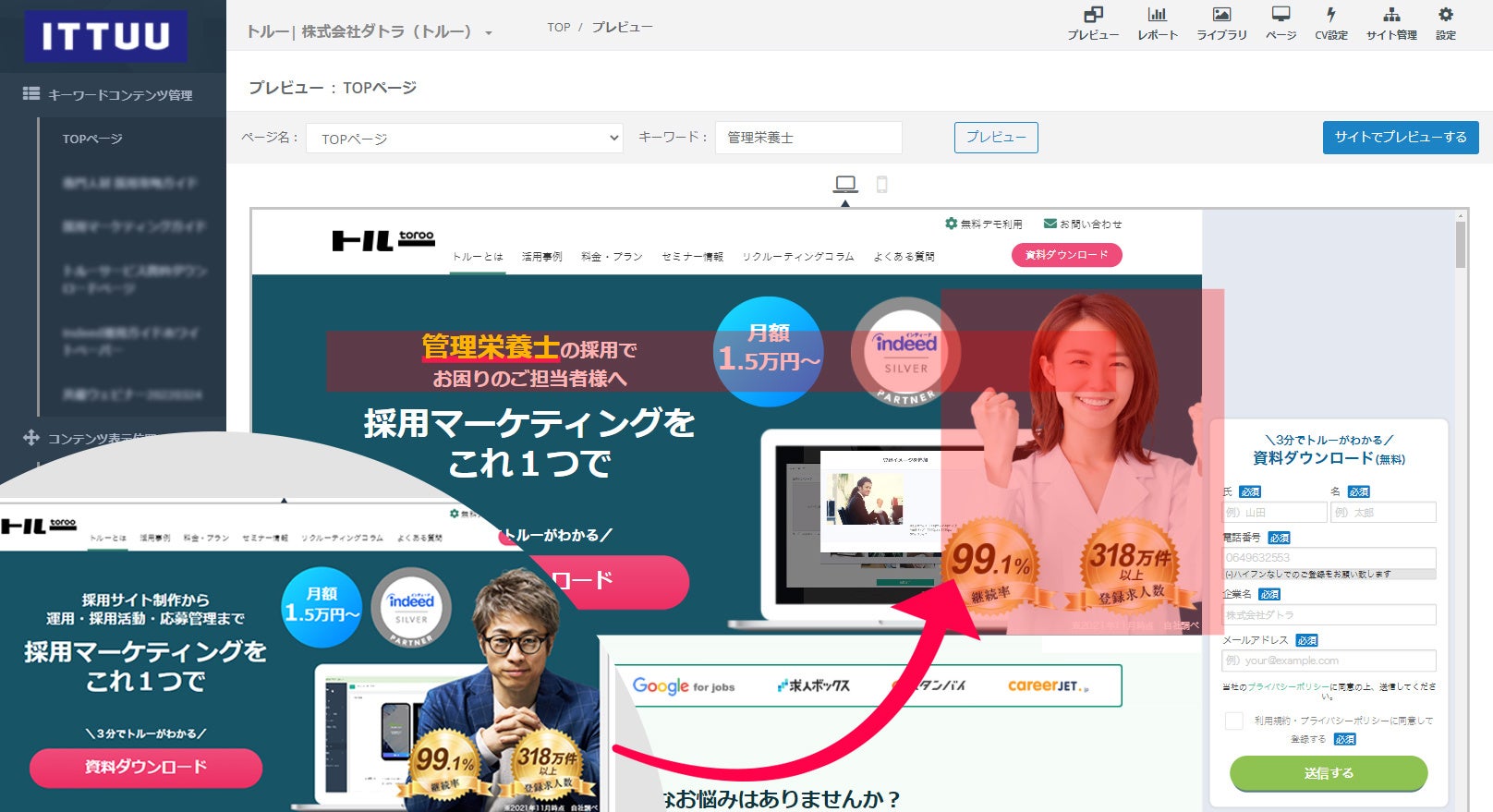Open サイト管理 sitemap icon
This screenshot has width=1493, height=812.
[1391, 15]
